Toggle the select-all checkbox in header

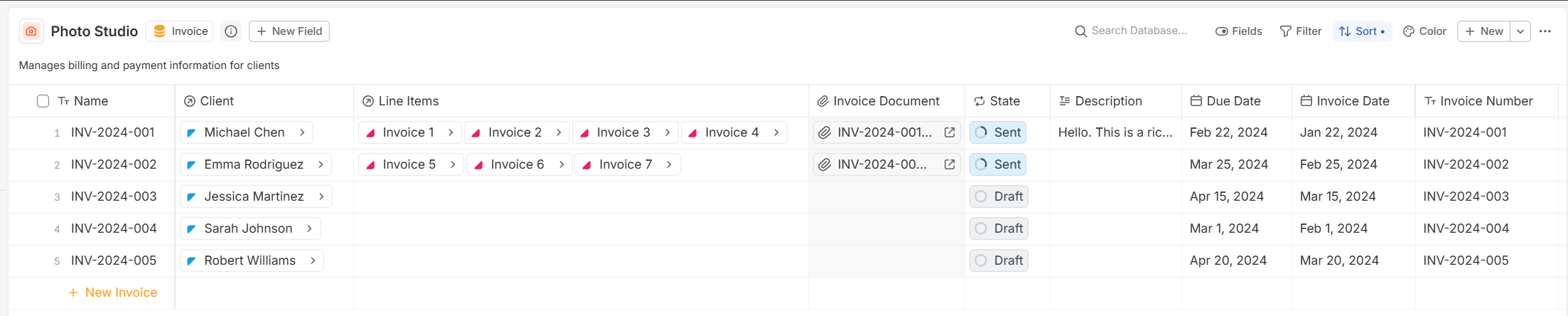click(x=43, y=101)
